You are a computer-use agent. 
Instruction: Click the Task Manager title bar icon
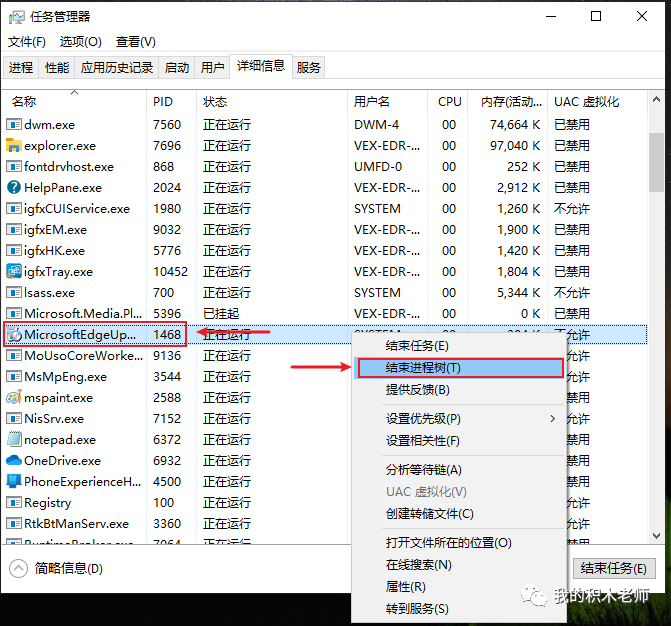coord(16,17)
